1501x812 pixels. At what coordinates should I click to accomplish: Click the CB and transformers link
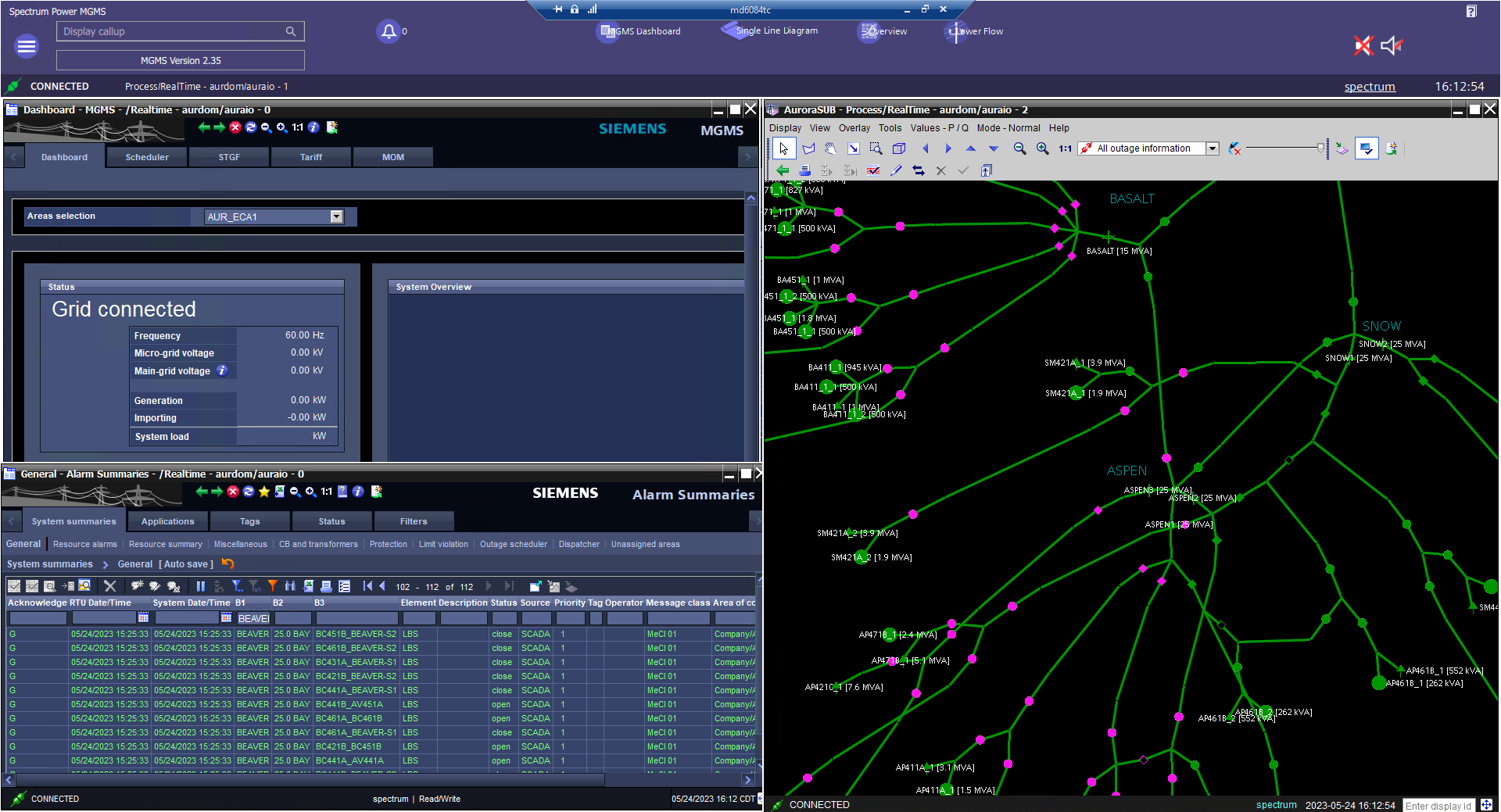tap(318, 545)
